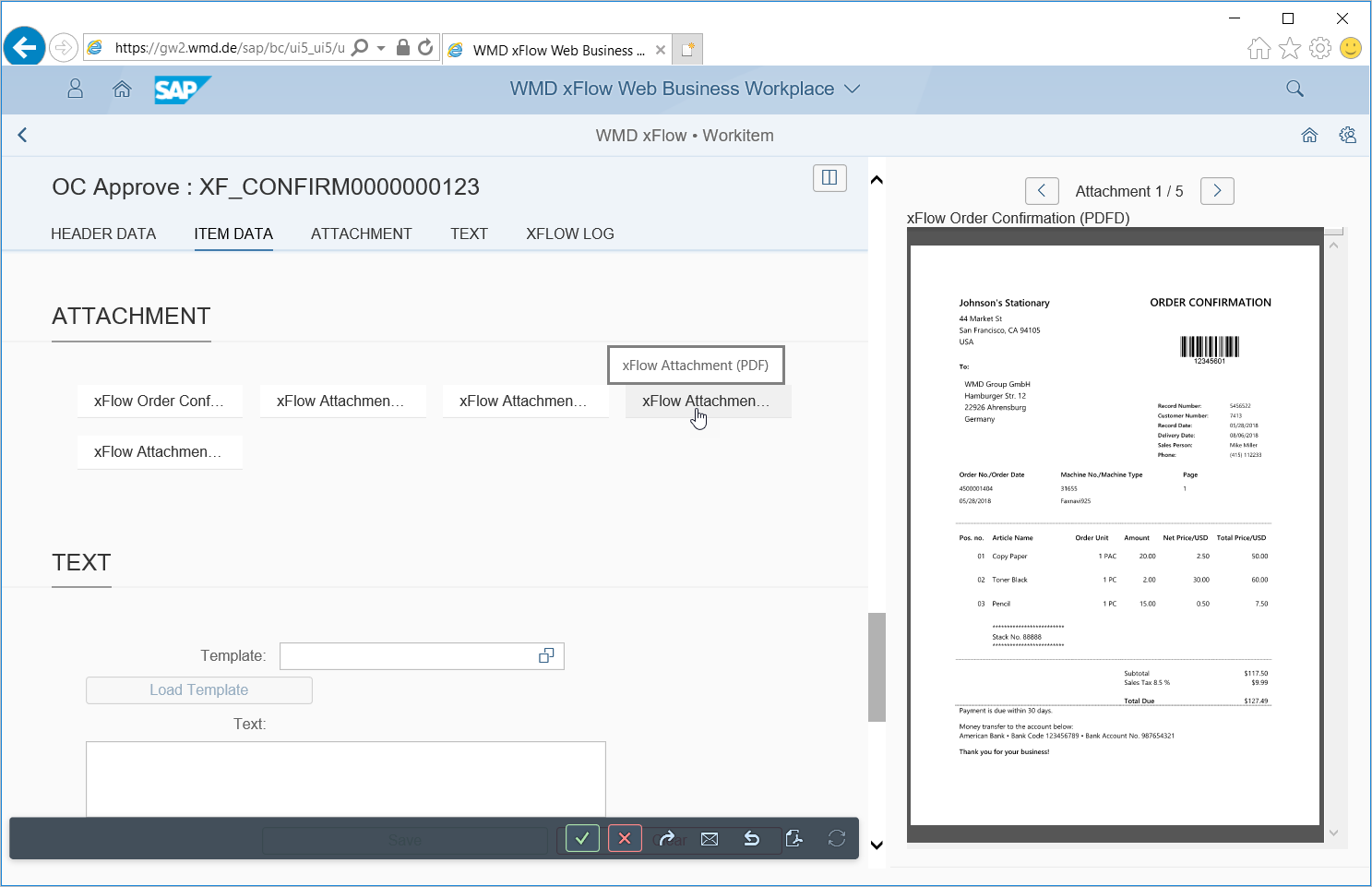Open the split-view layout icon near the title
The image size is (1372, 887).
click(829, 178)
